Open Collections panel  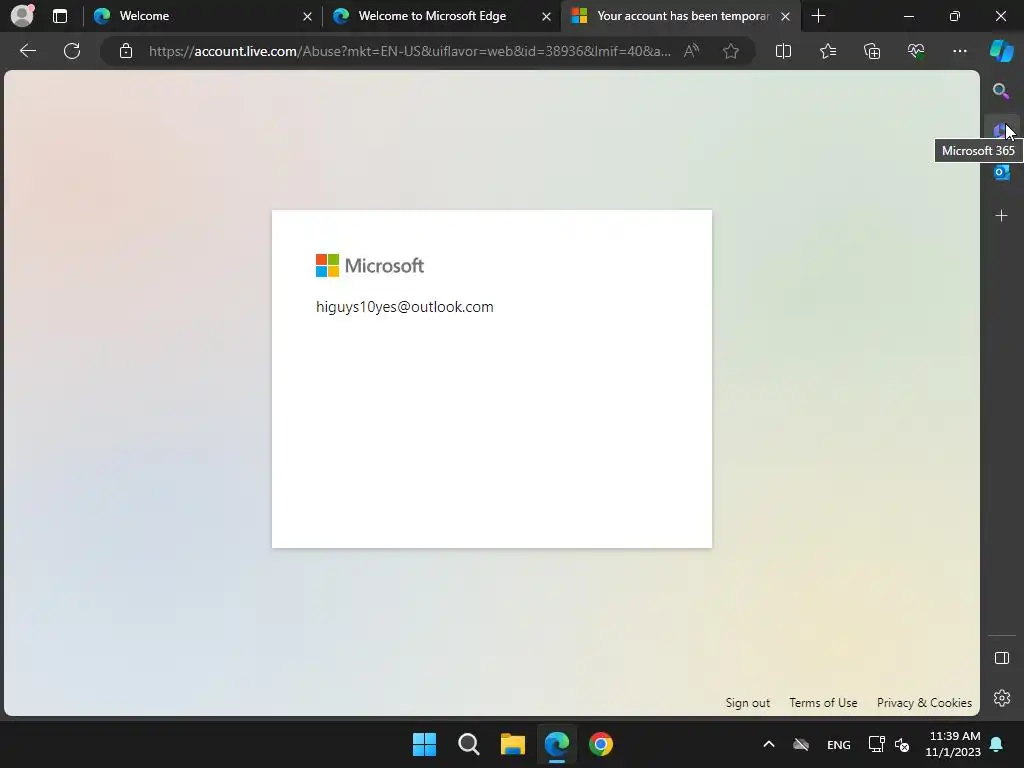(x=872, y=51)
